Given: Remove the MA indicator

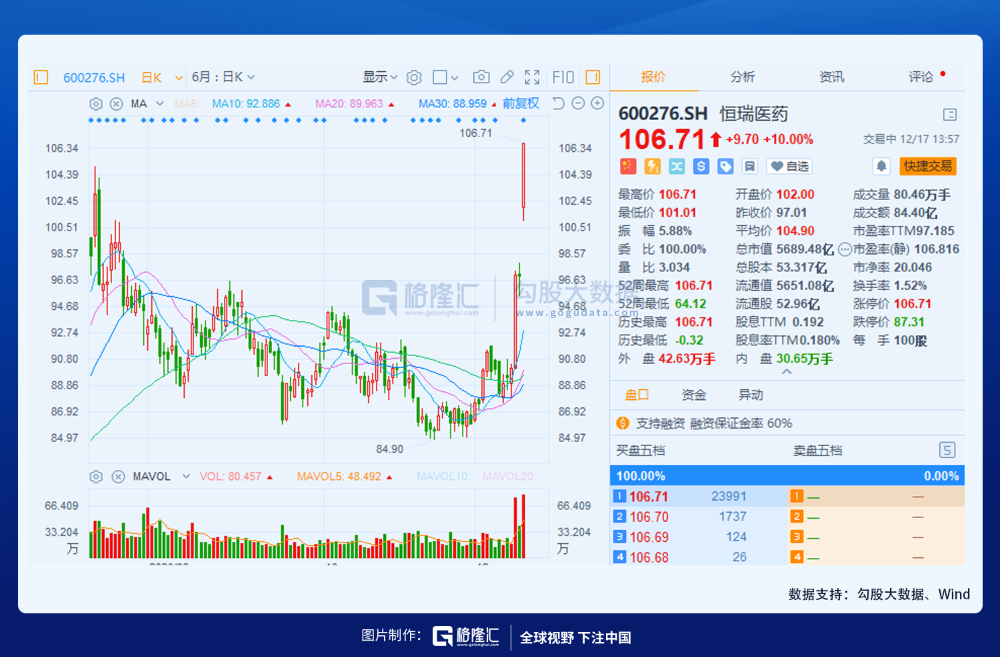Looking at the screenshot, I should (116, 104).
